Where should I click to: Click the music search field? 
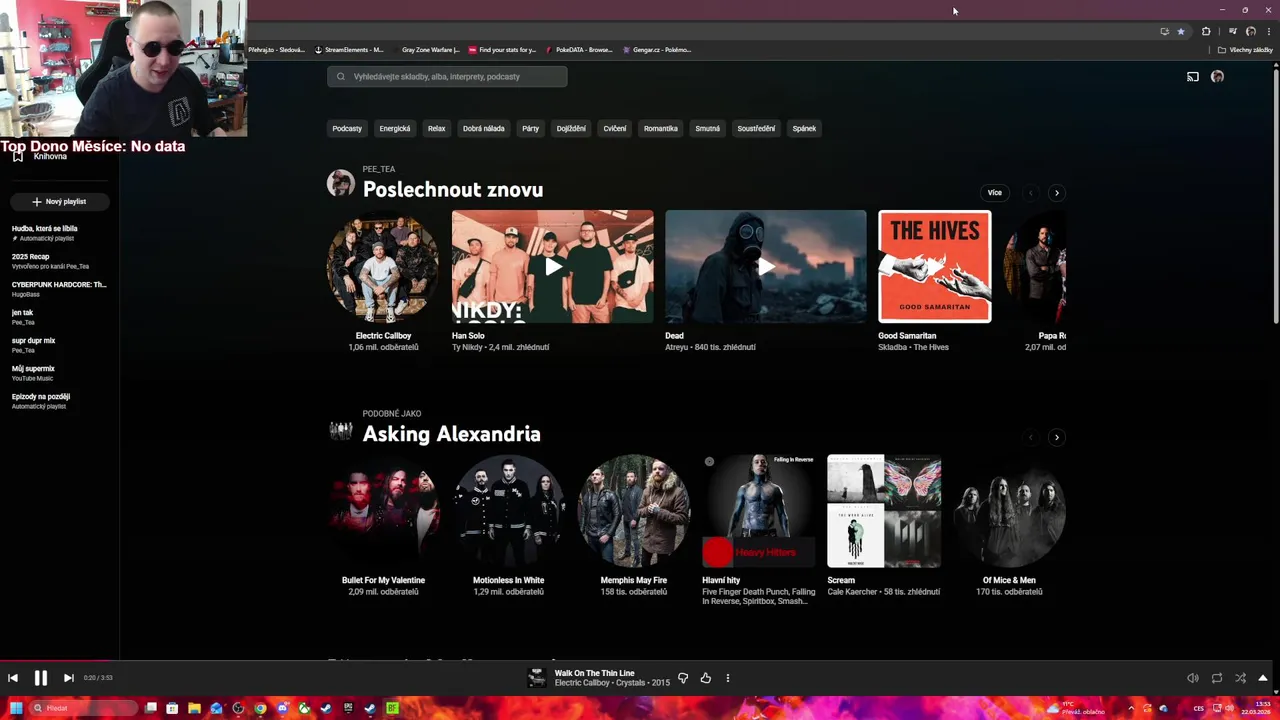pyautogui.click(x=447, y=76)
